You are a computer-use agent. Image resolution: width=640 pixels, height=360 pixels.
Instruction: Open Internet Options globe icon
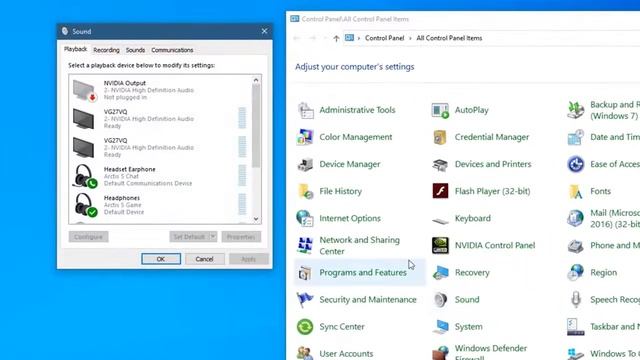[305, 218]
